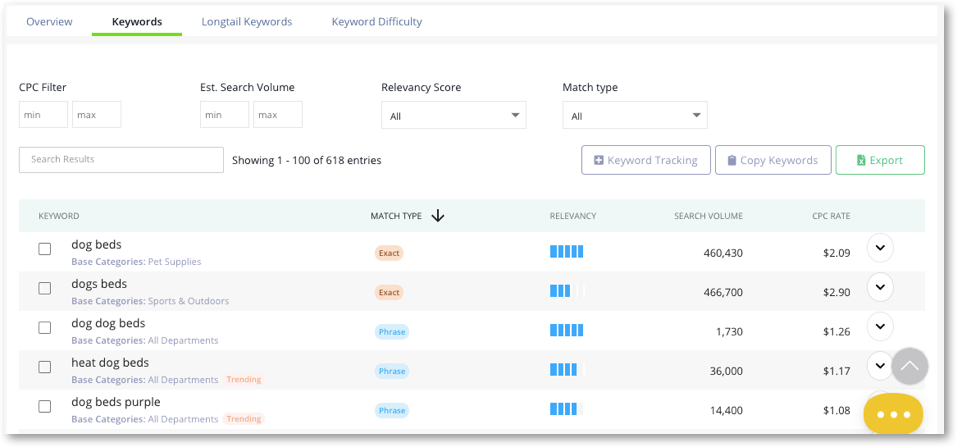This screenshot has width=957, height=447.
Task: Click the Search Results input field
Action: pos(121,160)
